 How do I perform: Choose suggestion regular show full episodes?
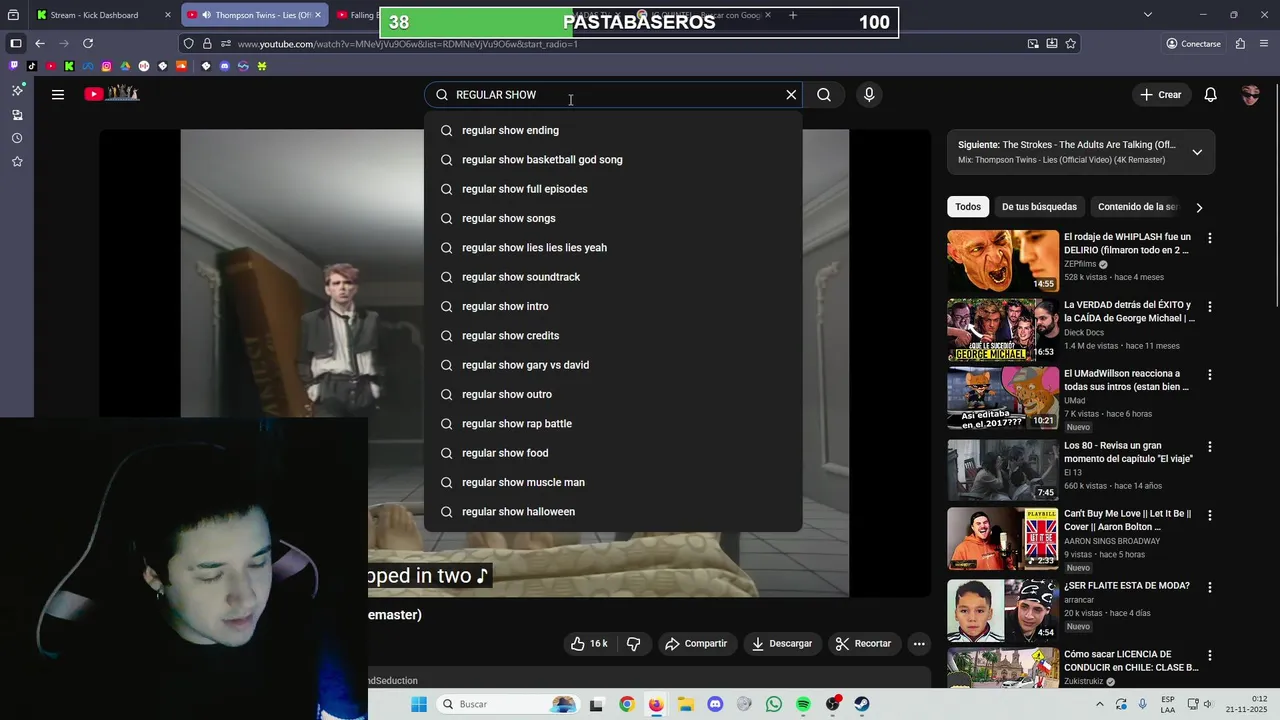click(613, 189)
